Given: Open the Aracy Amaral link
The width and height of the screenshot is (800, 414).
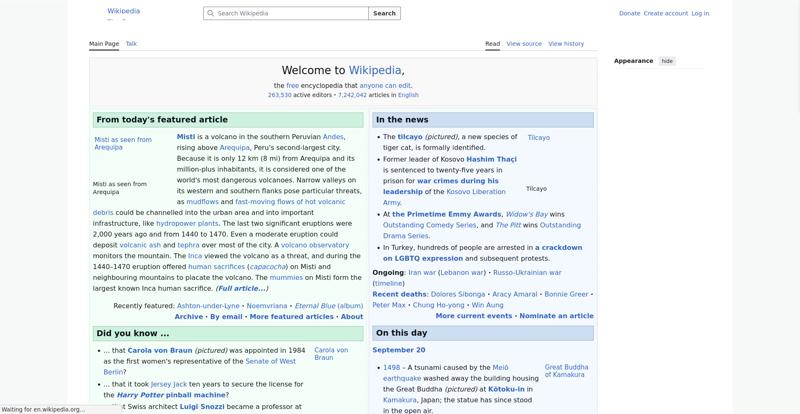Looking at the screenshot, I should pyautogui.click(x=515, y=295).
